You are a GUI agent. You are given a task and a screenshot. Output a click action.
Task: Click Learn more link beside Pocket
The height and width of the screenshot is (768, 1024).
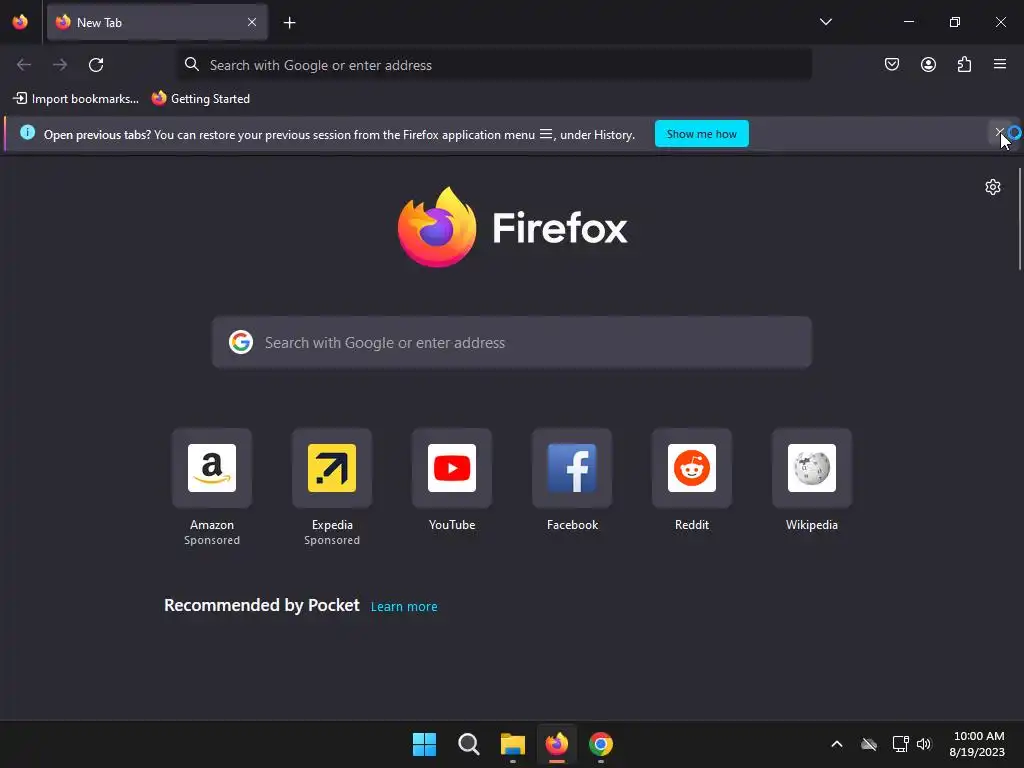click(404, 607)
